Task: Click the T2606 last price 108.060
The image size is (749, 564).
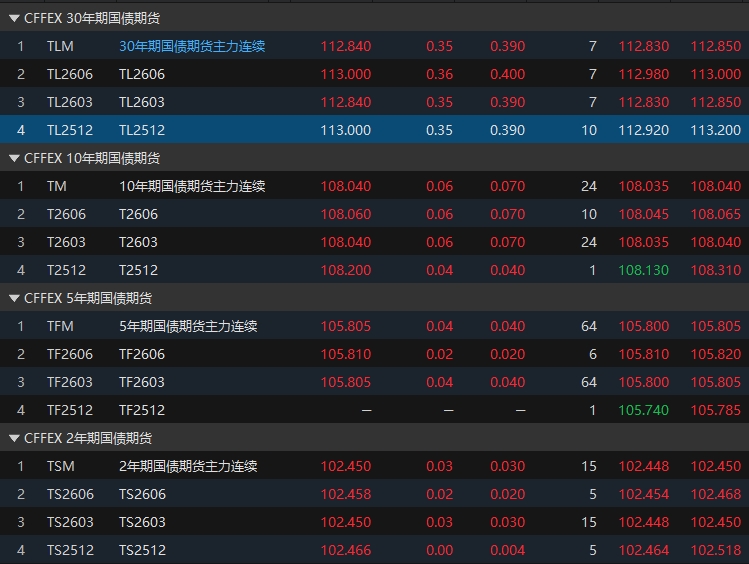Action: 346,214
